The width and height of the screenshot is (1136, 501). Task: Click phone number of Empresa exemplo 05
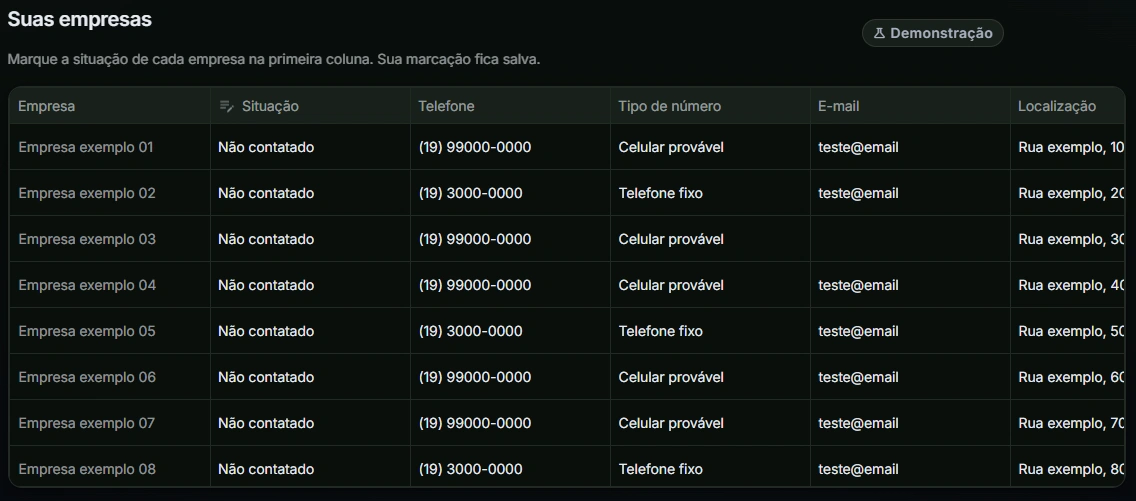[x=470, y=331]
